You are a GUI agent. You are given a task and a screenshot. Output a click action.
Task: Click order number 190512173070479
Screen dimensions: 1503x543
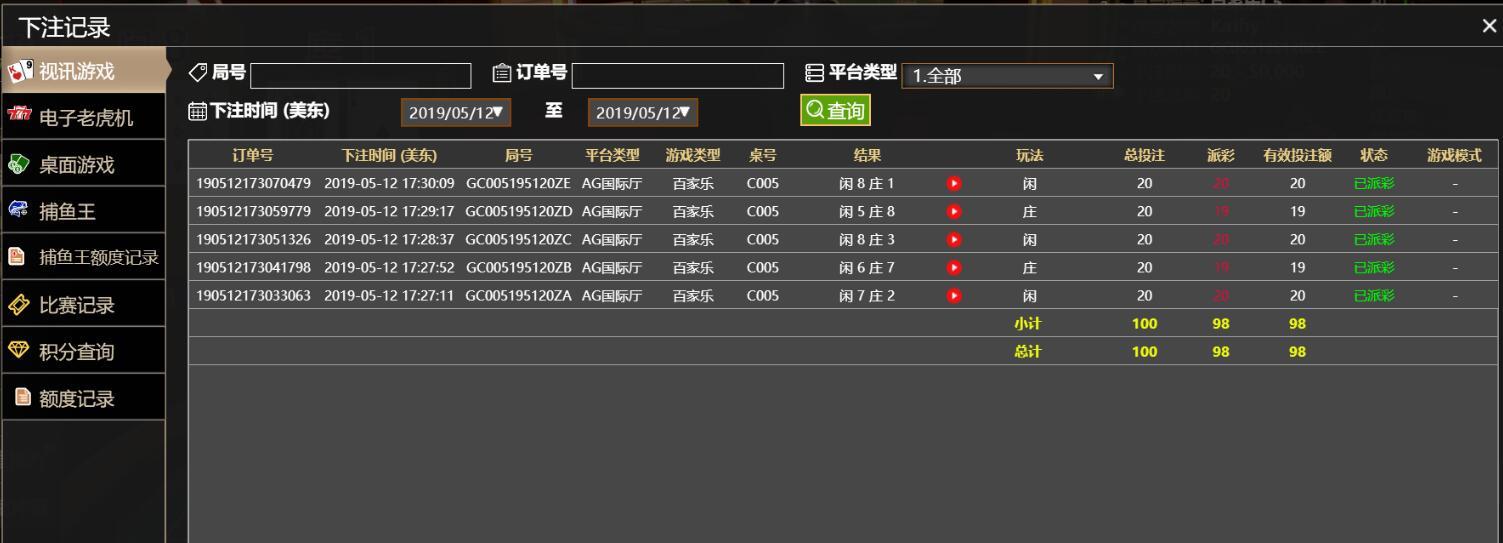pos(254,183)
